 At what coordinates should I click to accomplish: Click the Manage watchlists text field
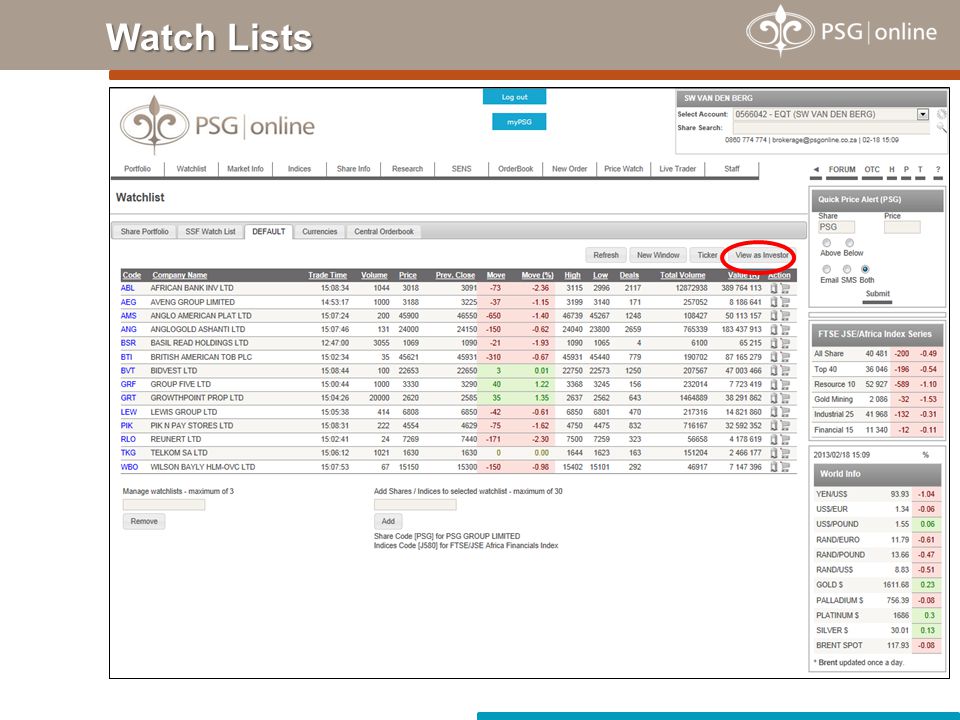[163, 504]
